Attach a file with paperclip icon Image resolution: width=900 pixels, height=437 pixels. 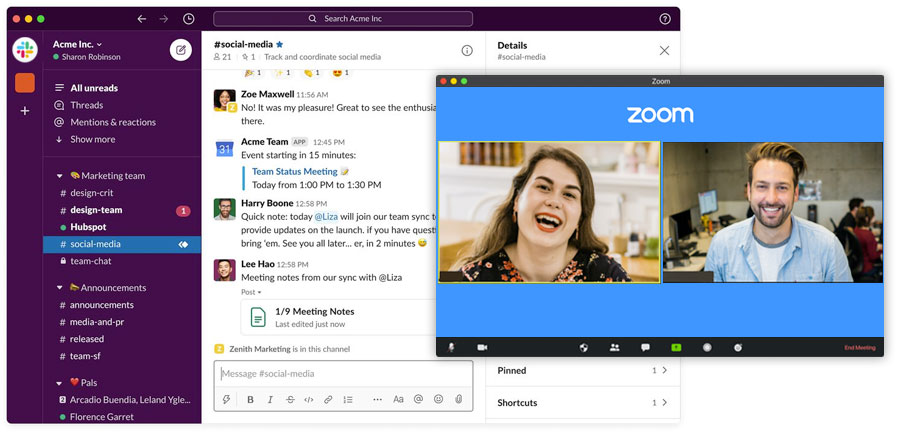point(459,400)
